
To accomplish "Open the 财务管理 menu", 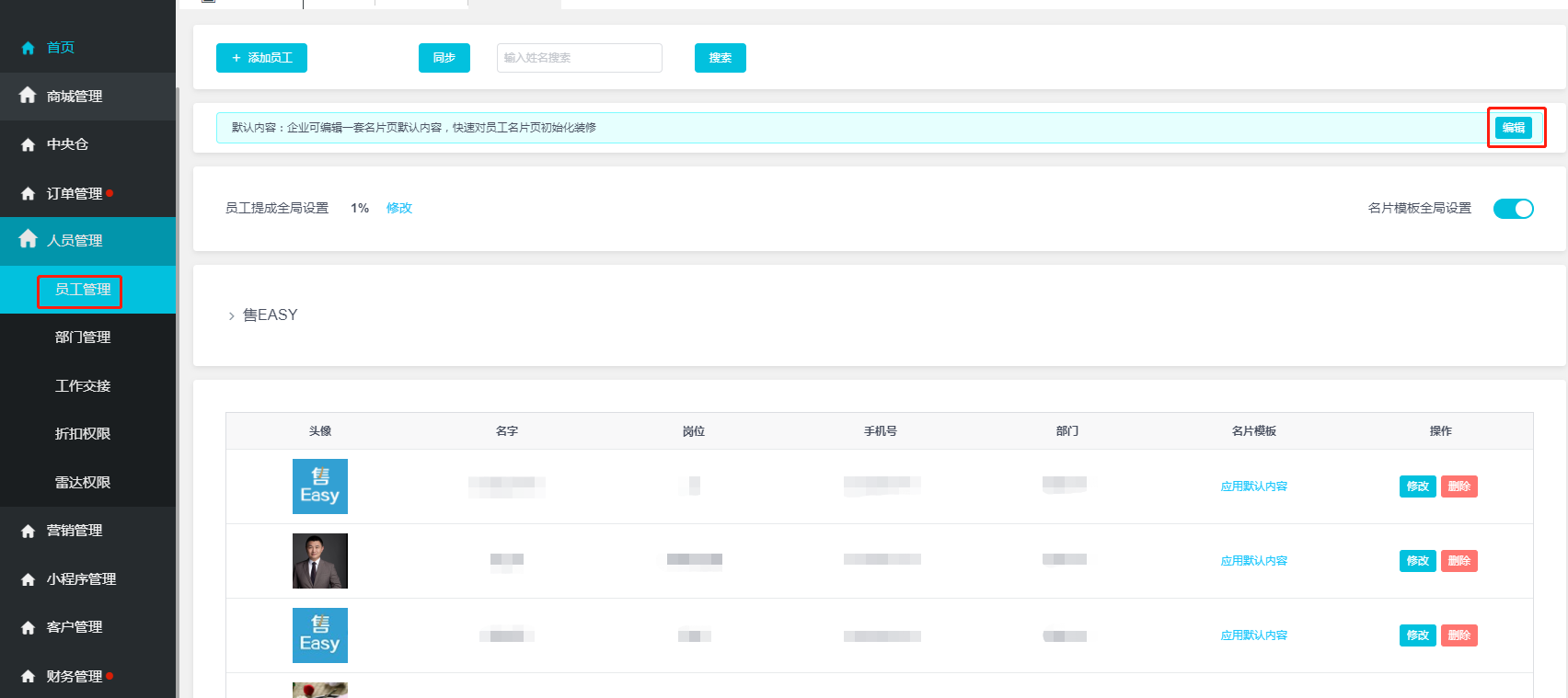I will click(x=87, y=676).
